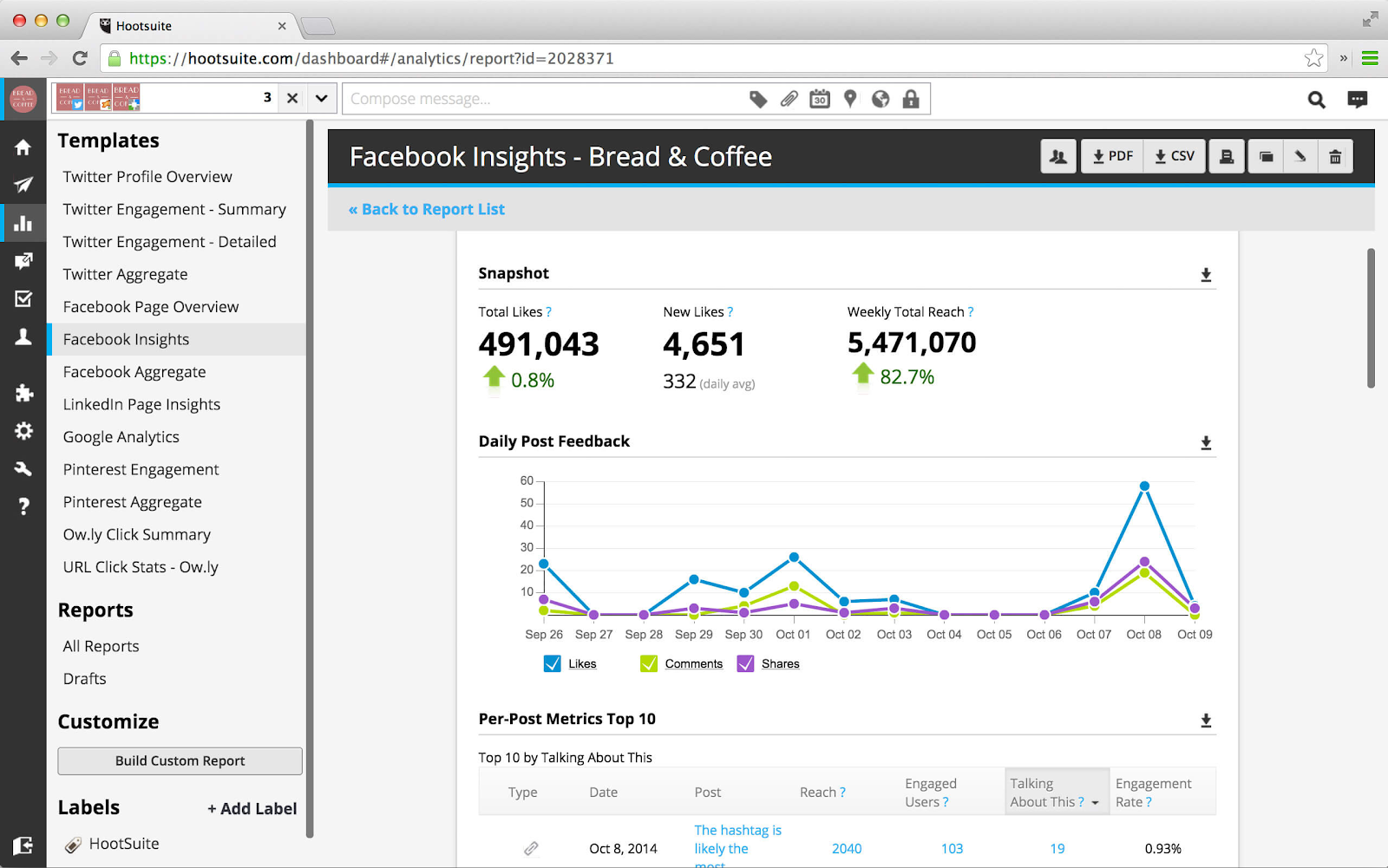
Task: Click the paper plane Publisher icon
Action: coord(23,185)
